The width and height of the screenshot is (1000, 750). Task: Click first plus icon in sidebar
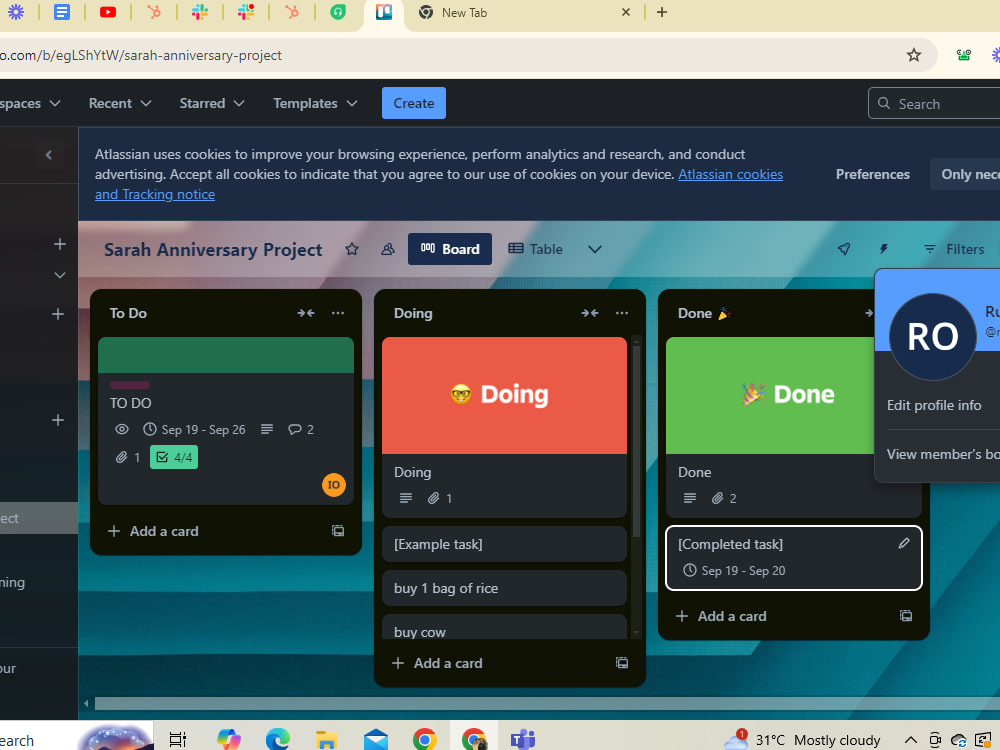59,244
